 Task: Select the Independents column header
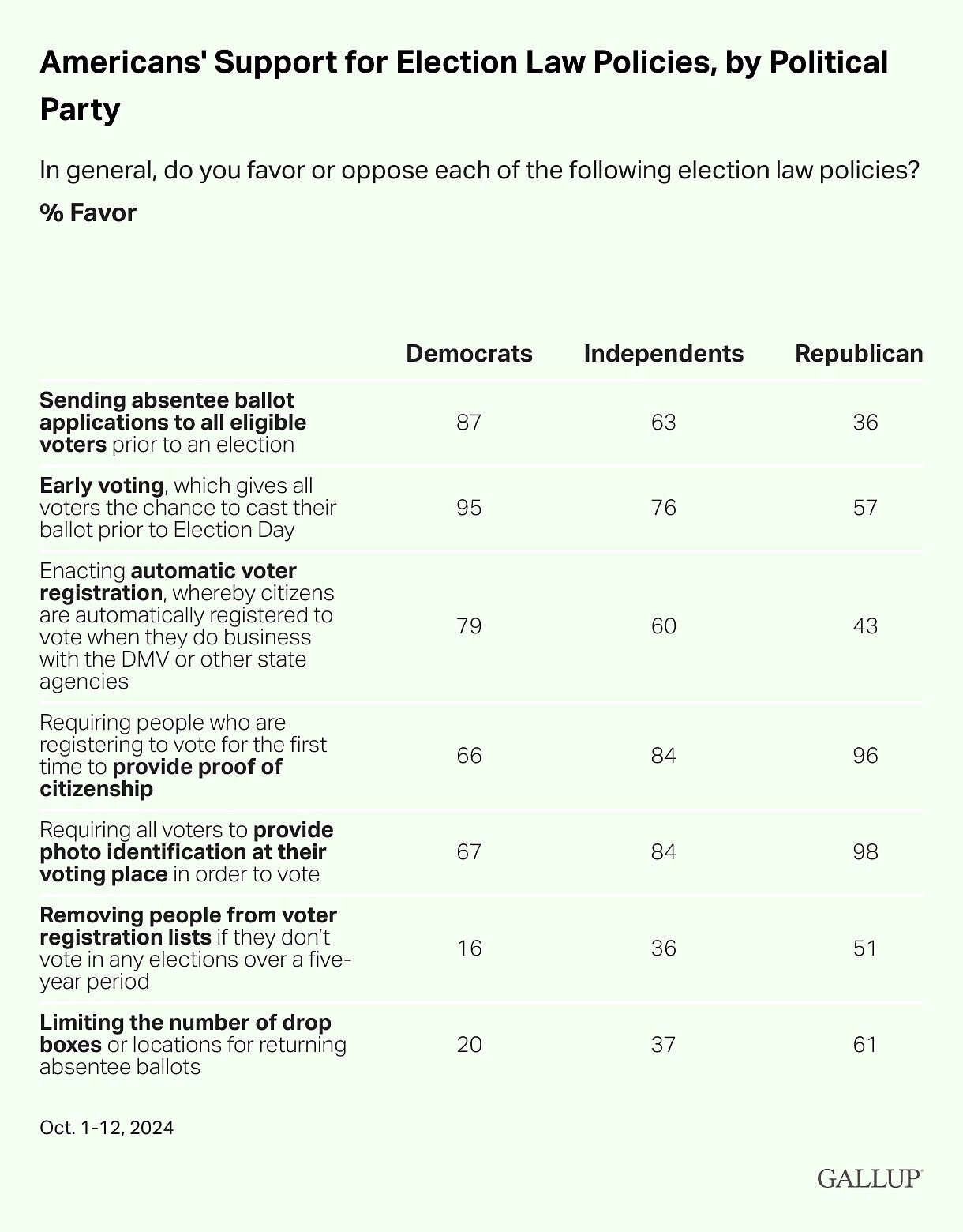(664, 353)
